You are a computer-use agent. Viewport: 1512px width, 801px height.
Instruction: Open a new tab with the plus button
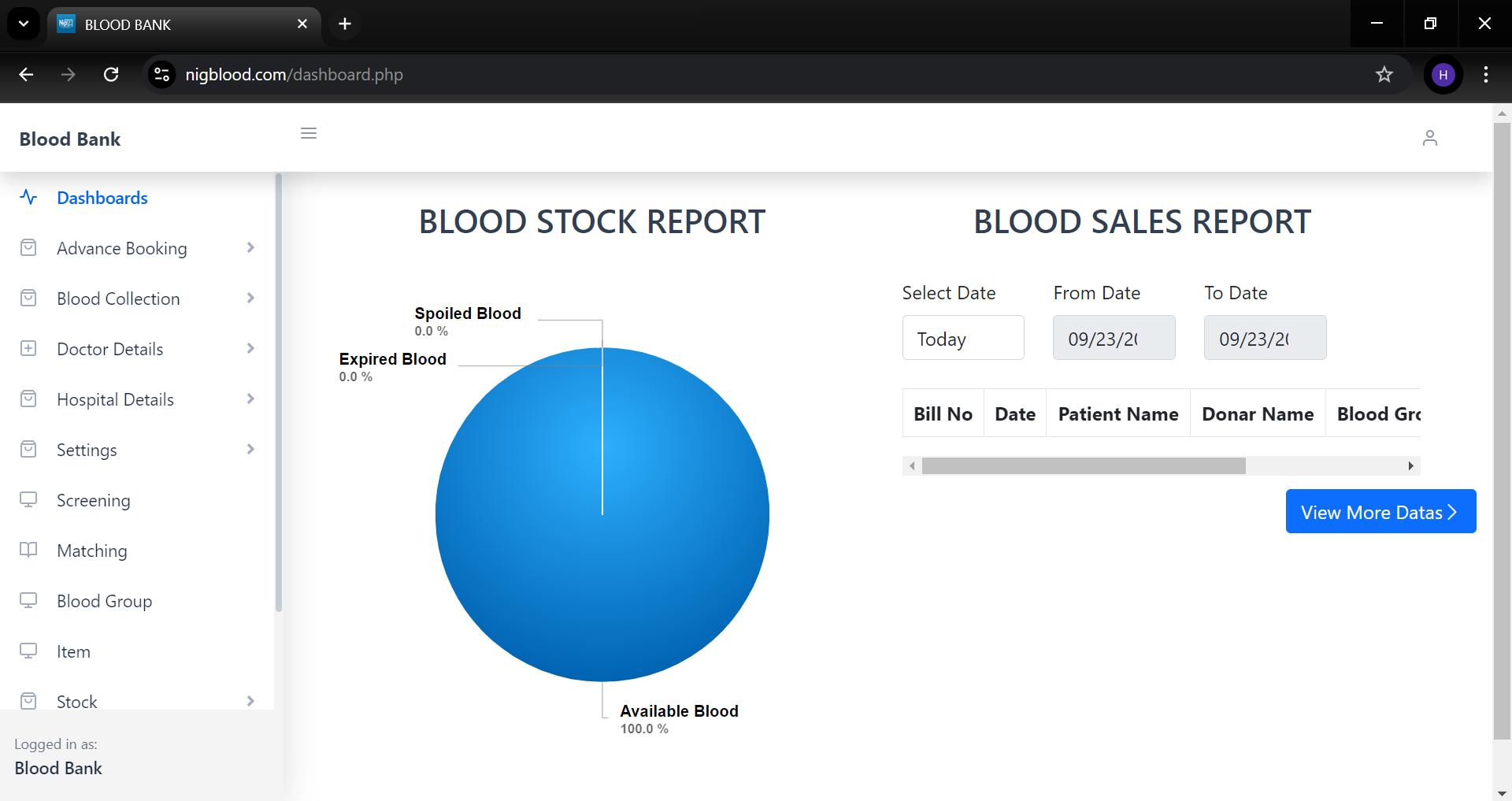pyautogui.click(x=345, y=24)
